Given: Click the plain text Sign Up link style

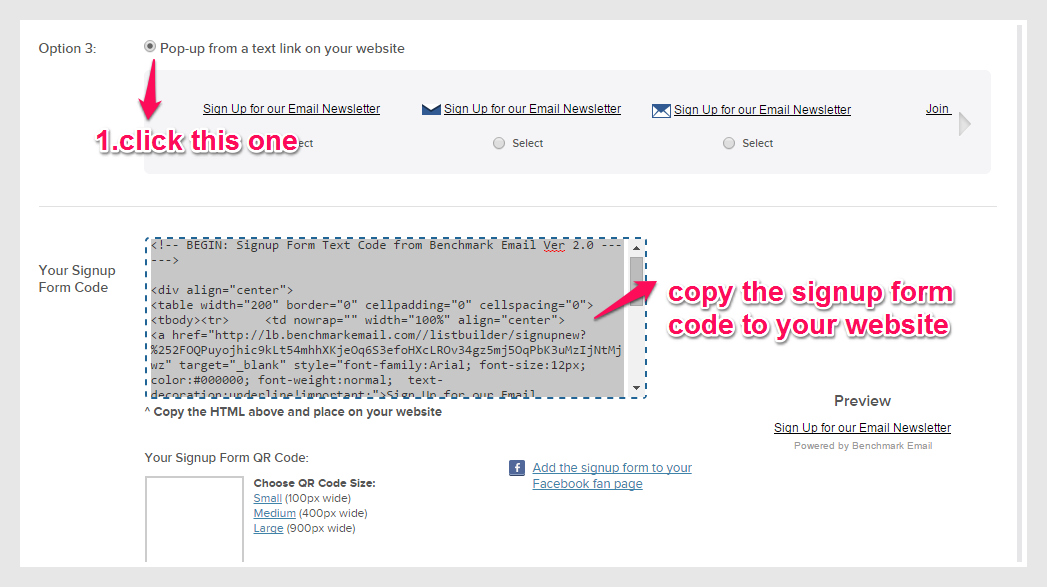Looking at the screenshot, I should coord(291,109).
